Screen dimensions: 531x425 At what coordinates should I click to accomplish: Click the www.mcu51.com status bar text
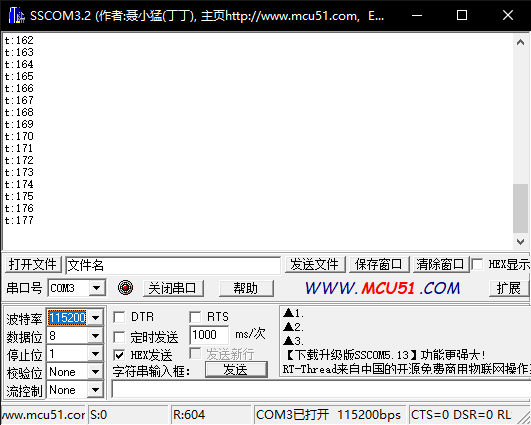[x=43, y=415]
